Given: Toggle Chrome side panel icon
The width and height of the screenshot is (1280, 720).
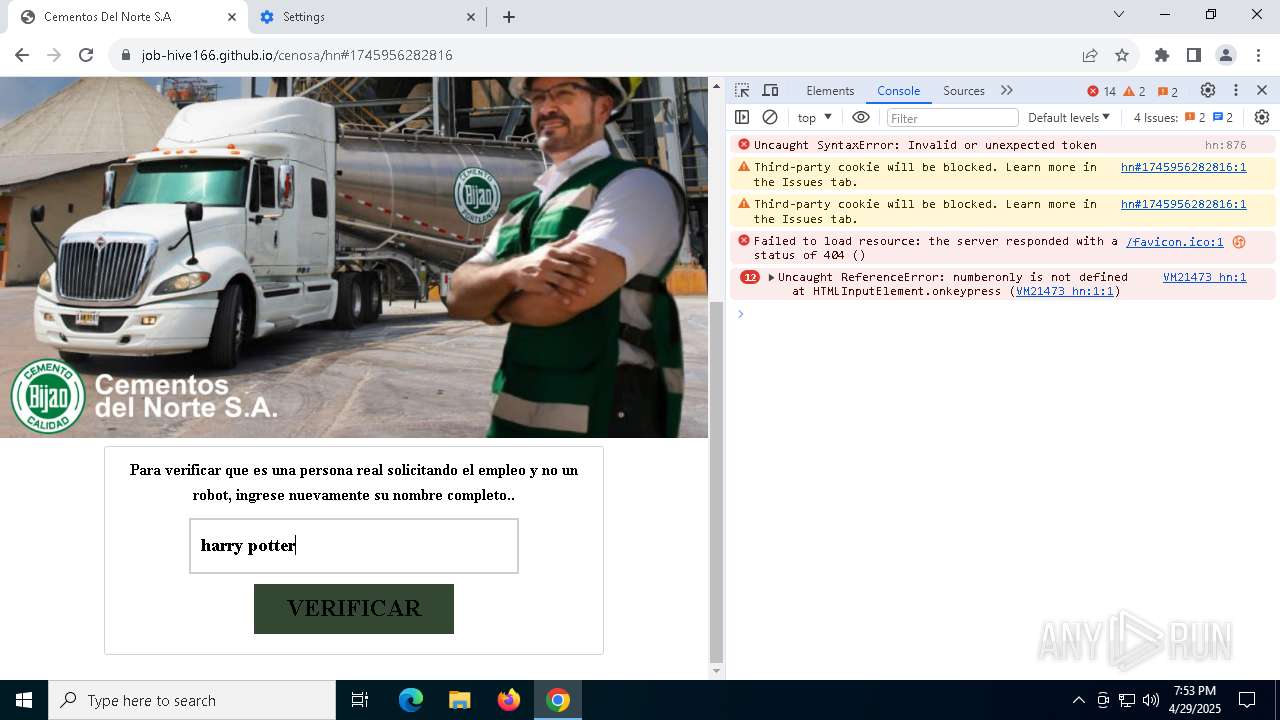Looking at the screenshot, I should (x=1194, y=55).
